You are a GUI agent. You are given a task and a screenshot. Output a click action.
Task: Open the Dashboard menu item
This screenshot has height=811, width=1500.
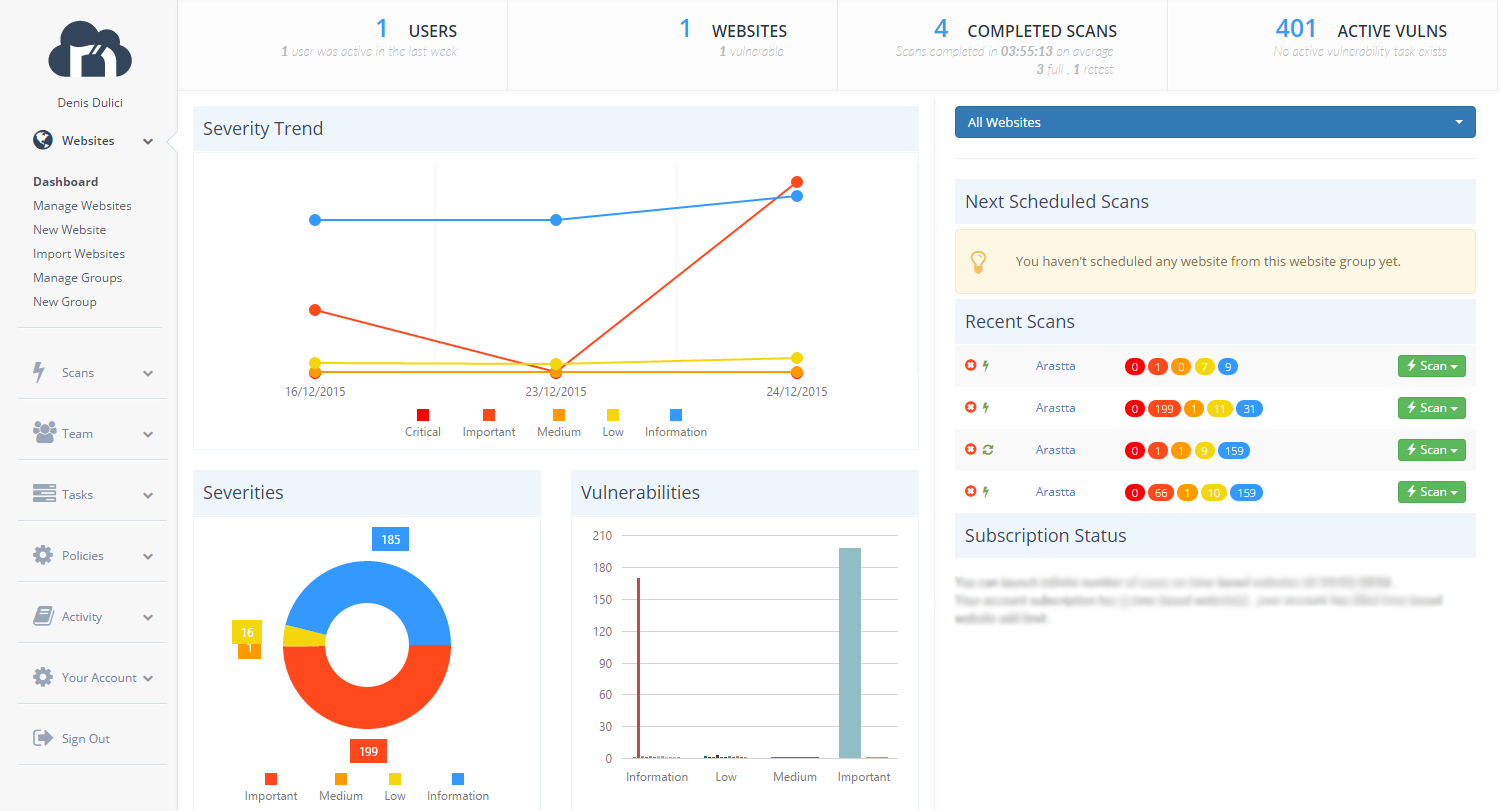[65, 182]
